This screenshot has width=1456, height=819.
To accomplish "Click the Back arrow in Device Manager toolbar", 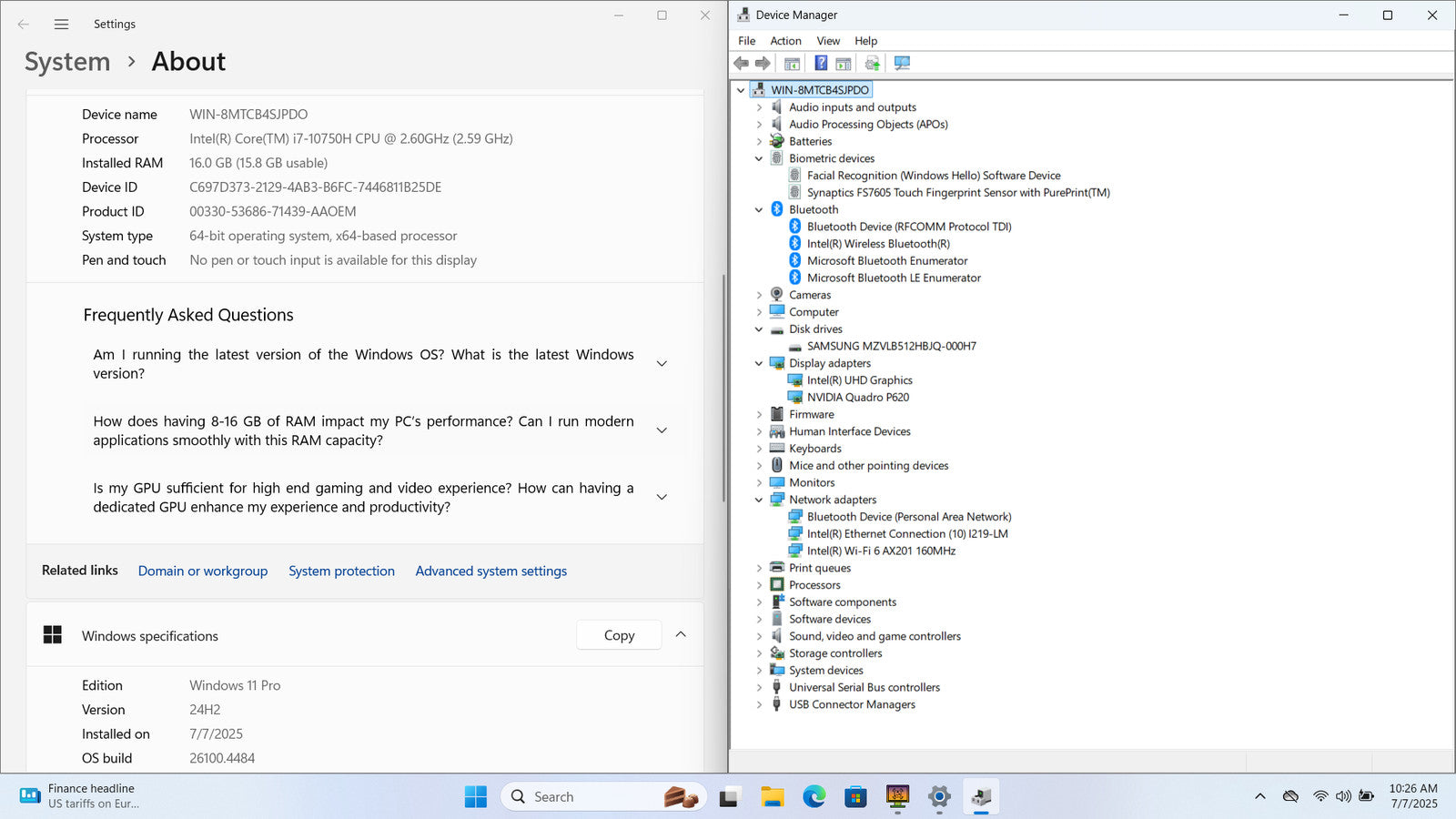I will 742,63.
